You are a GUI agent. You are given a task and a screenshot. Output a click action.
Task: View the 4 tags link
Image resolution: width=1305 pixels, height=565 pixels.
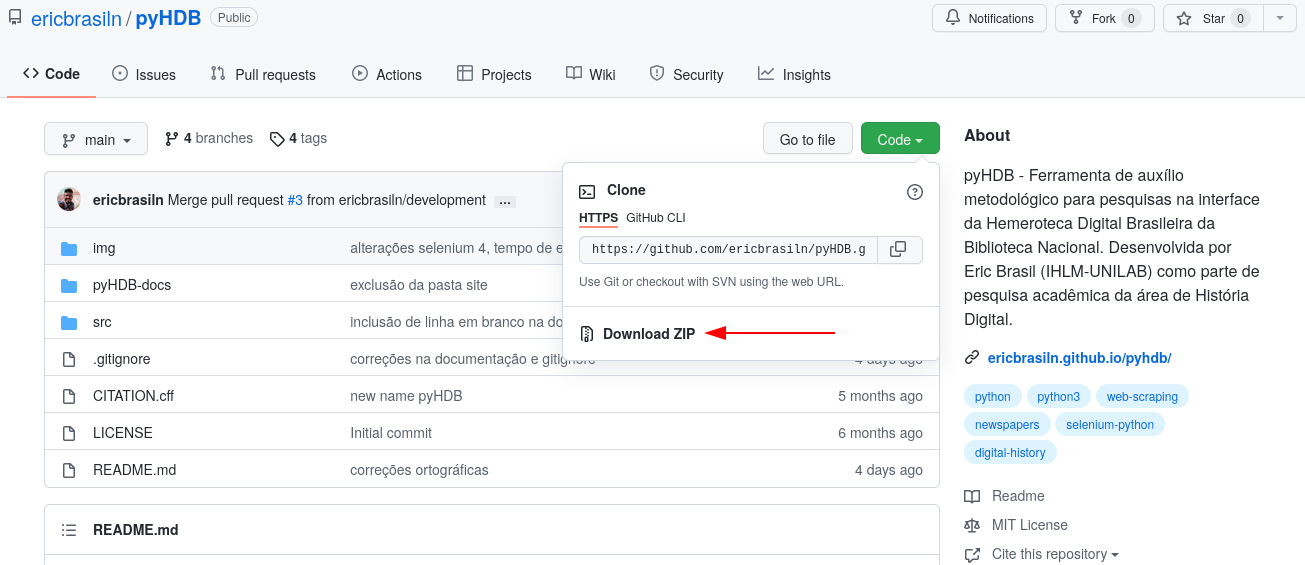[x=298, y=139]
